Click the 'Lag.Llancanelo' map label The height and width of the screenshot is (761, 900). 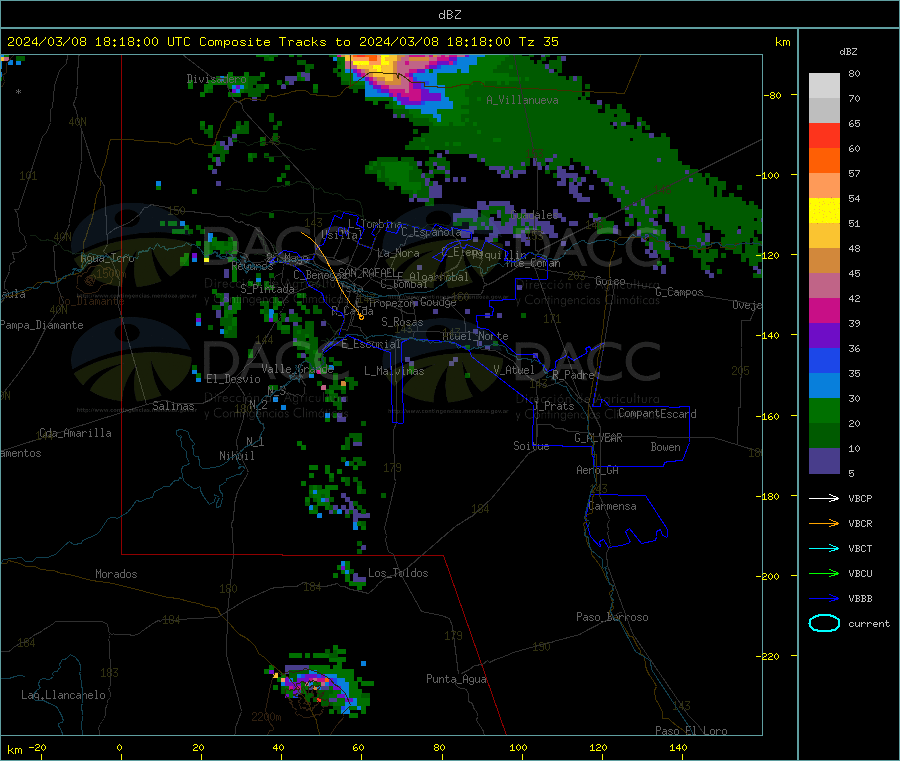[63, 695]
